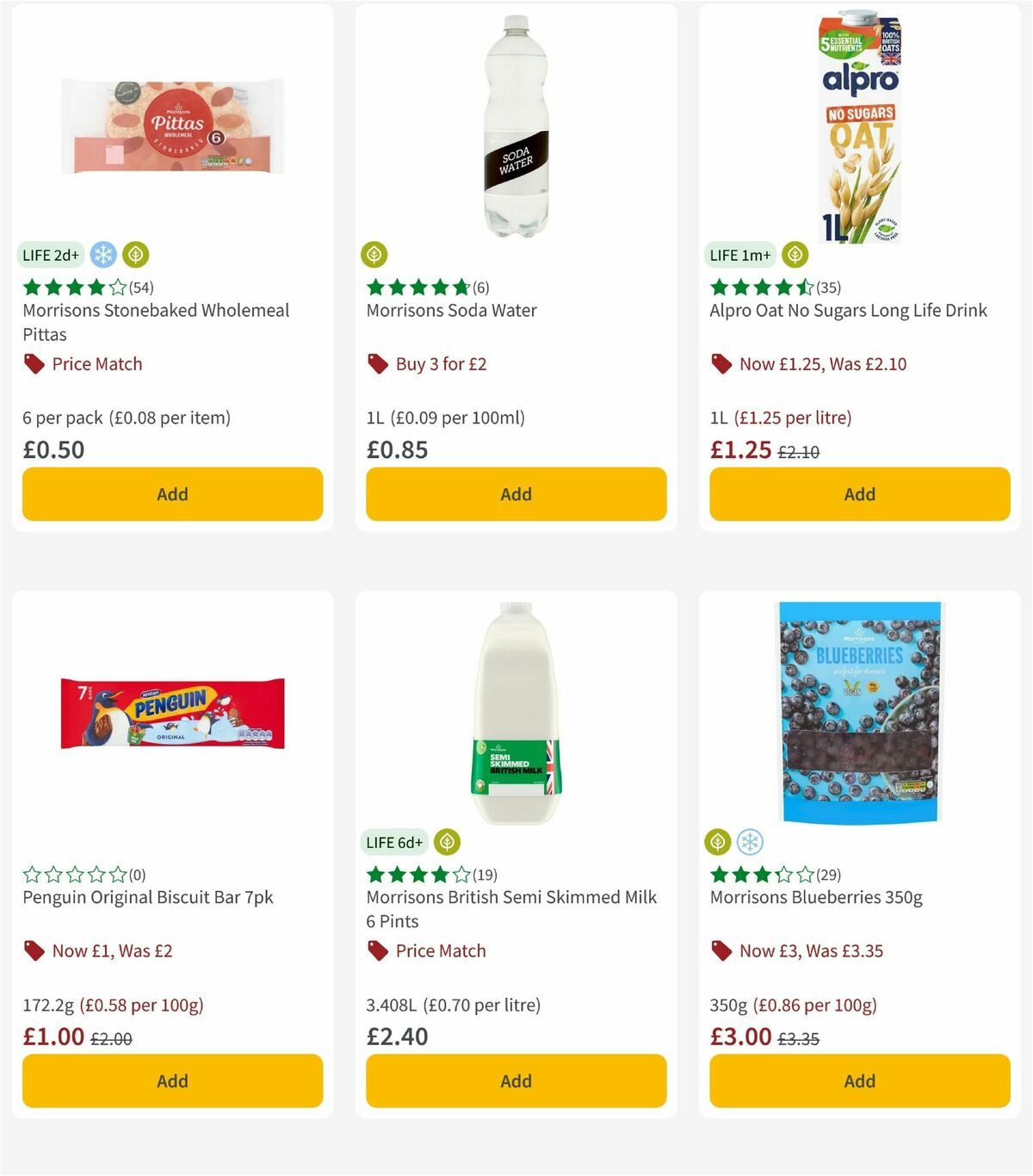
Task: Click the 'Now £1, Was £2' Penguin offer
Action: click(x=112, y=950)
